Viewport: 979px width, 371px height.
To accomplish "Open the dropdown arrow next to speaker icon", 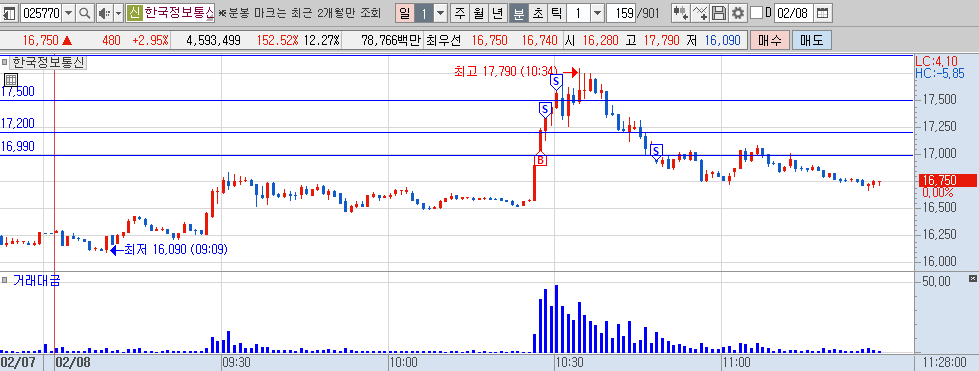I will pyautogui.click(x=118, y=12).
